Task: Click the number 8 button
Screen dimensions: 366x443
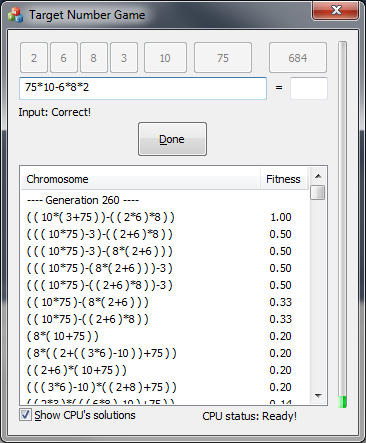Action: pos(94,58)
